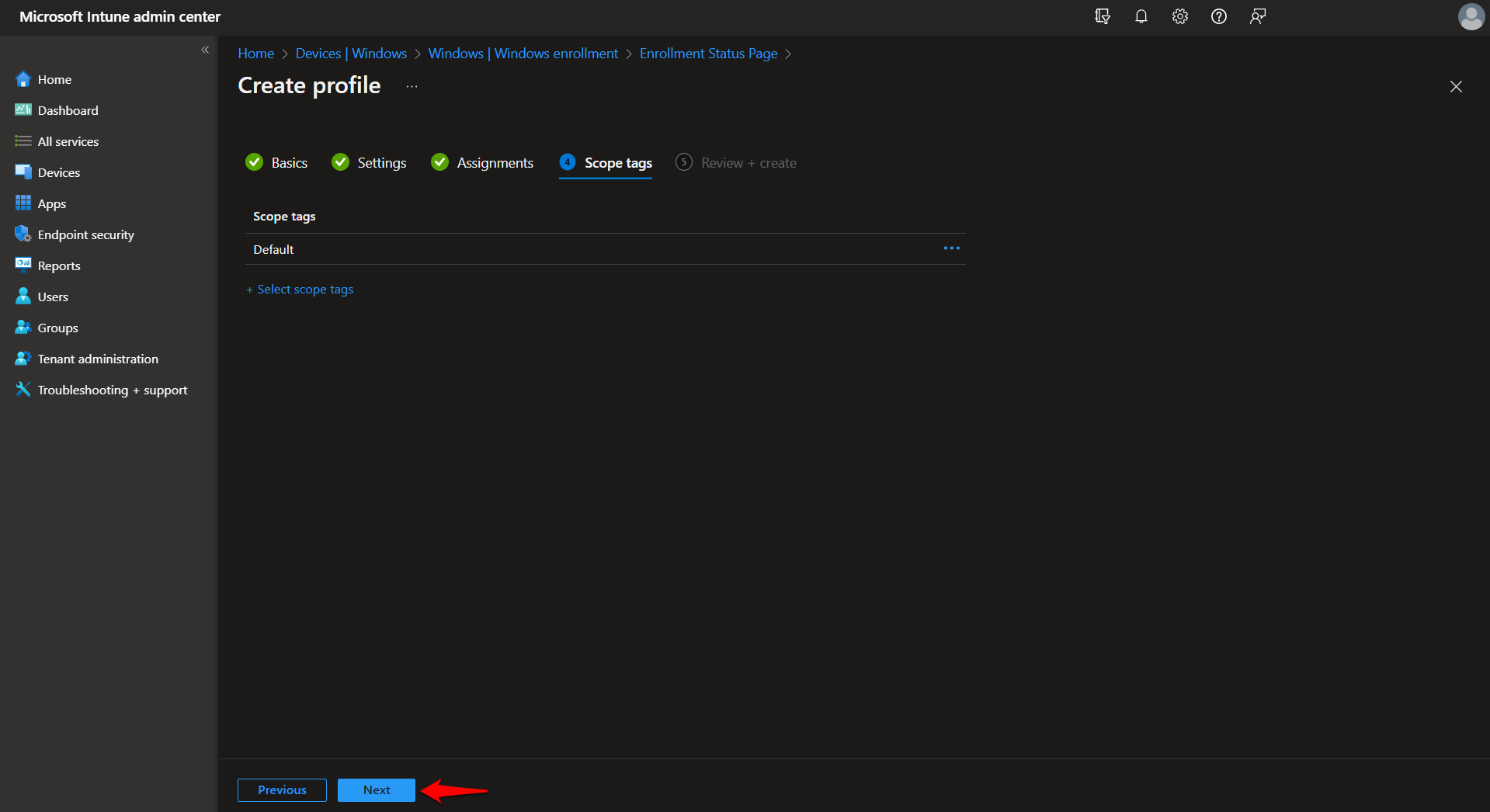1490x812 pixels.
Task: Click the Select scope tags link
Action: 304,290
